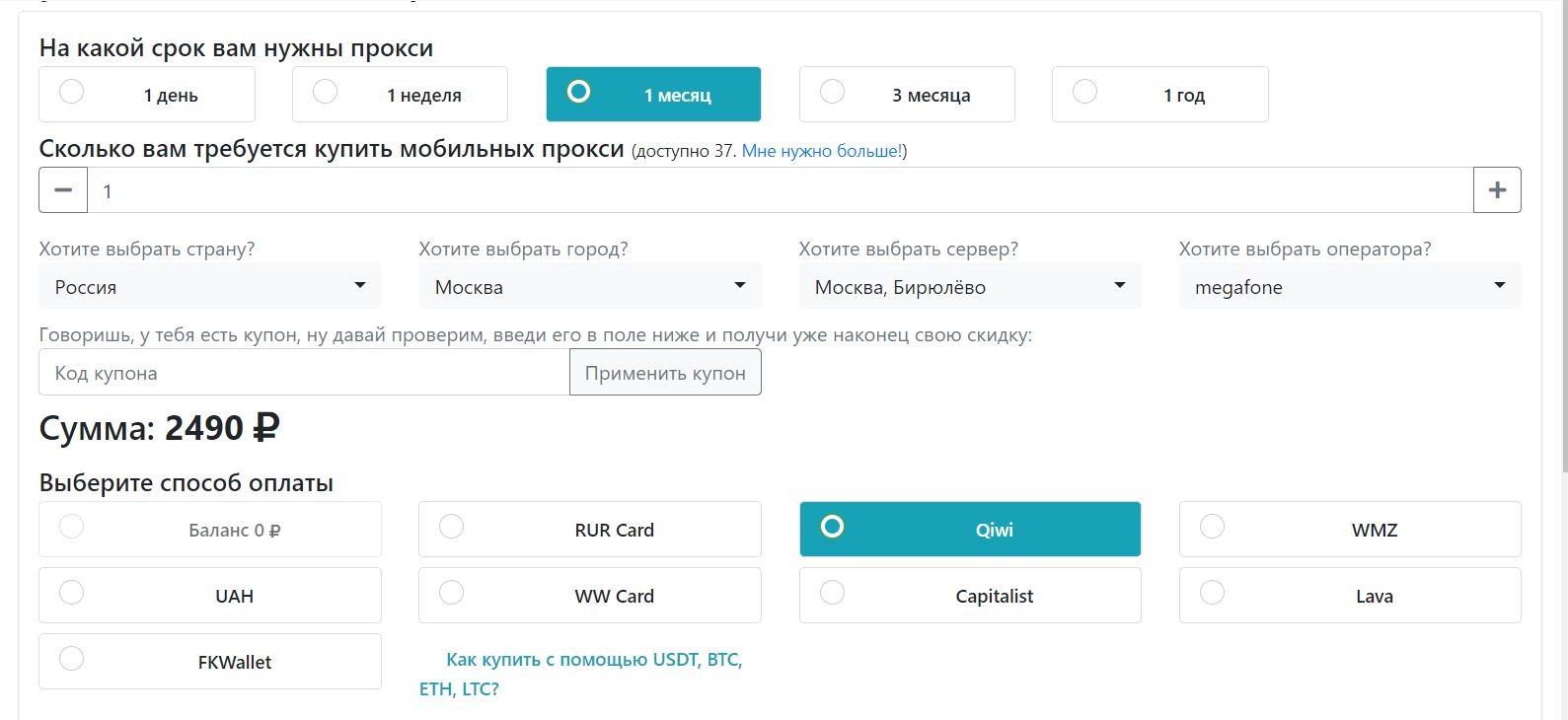Open the Мне нужно больше link
Image resolution: width=1568 pixels, height=720 pixels.
coord(821,151)
